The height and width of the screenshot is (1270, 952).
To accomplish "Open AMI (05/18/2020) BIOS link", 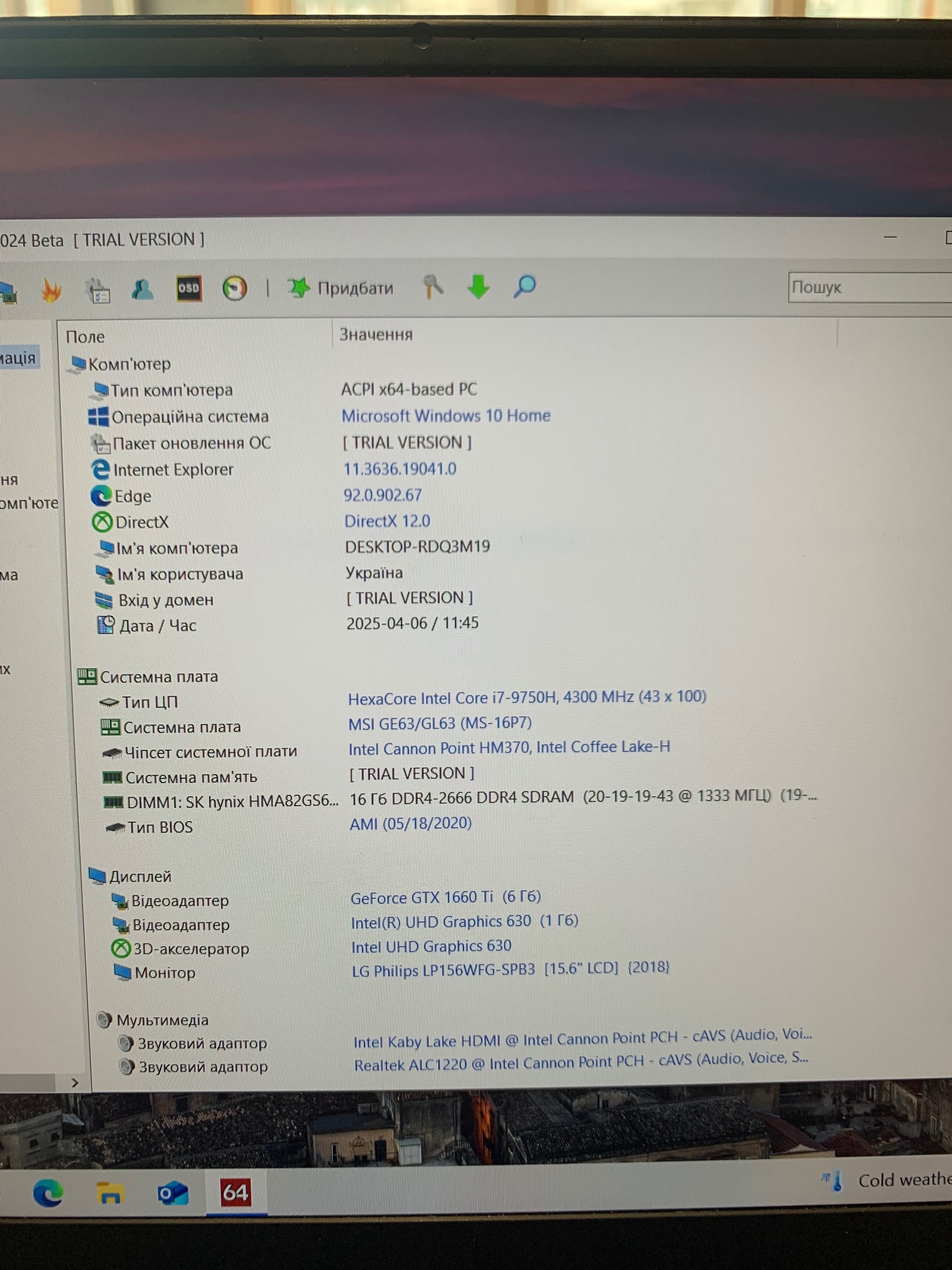I will click(x=411, y=824).
